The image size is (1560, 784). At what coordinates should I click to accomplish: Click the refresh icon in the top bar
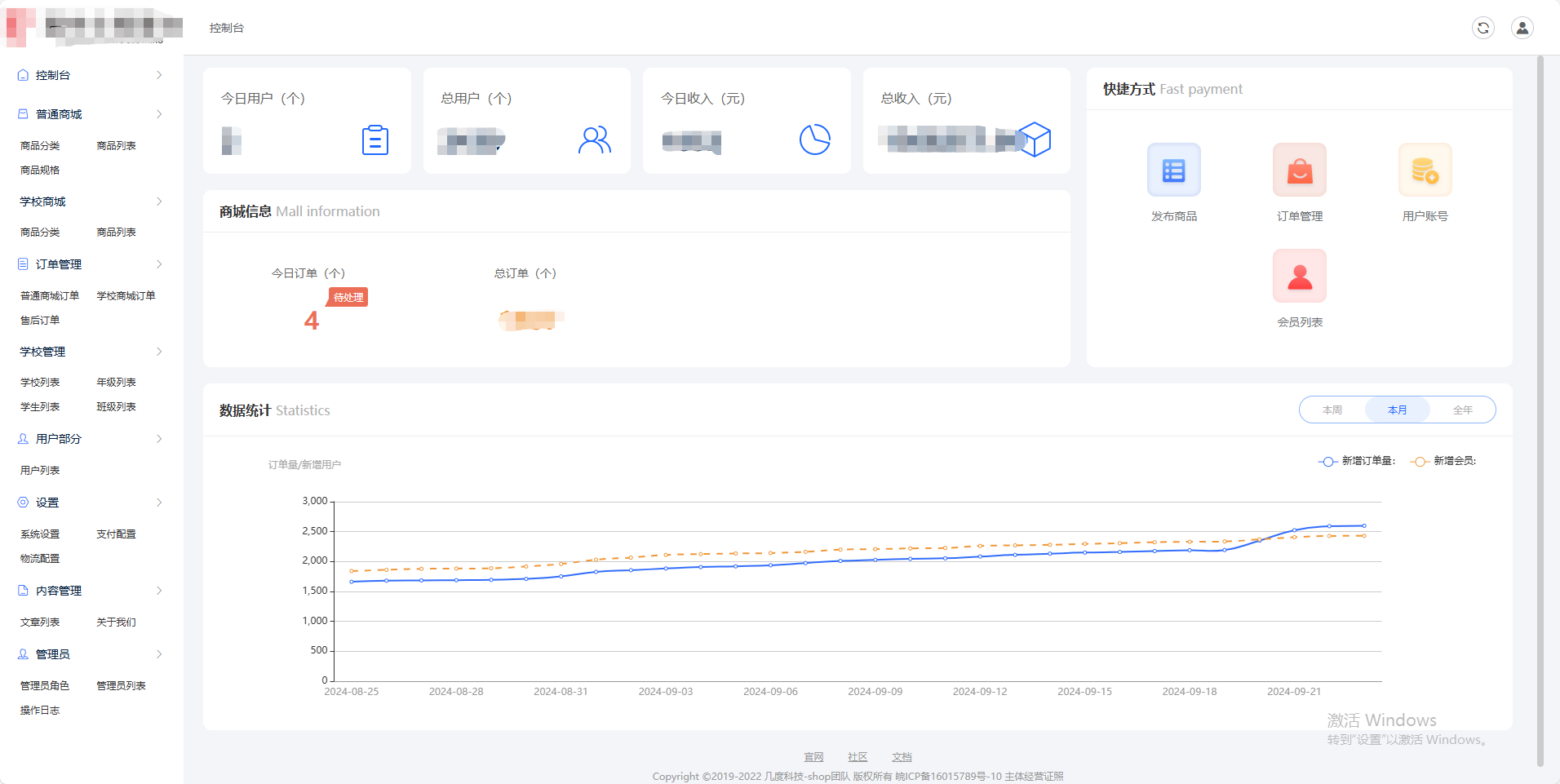pyautogui.click(x=1483, y=27)
